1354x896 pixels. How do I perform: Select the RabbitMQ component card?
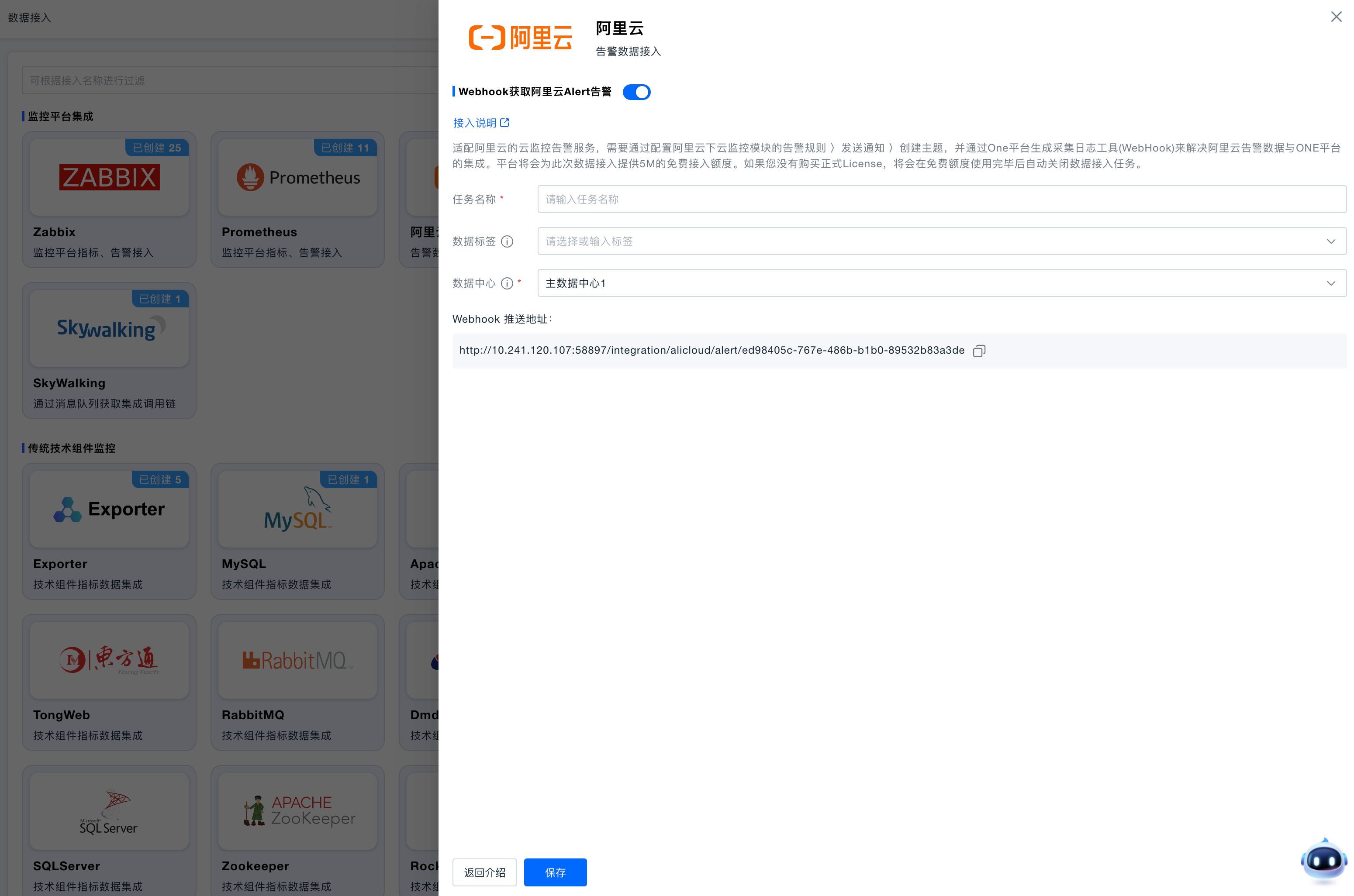pyautogui.click(x=297, y=682)
